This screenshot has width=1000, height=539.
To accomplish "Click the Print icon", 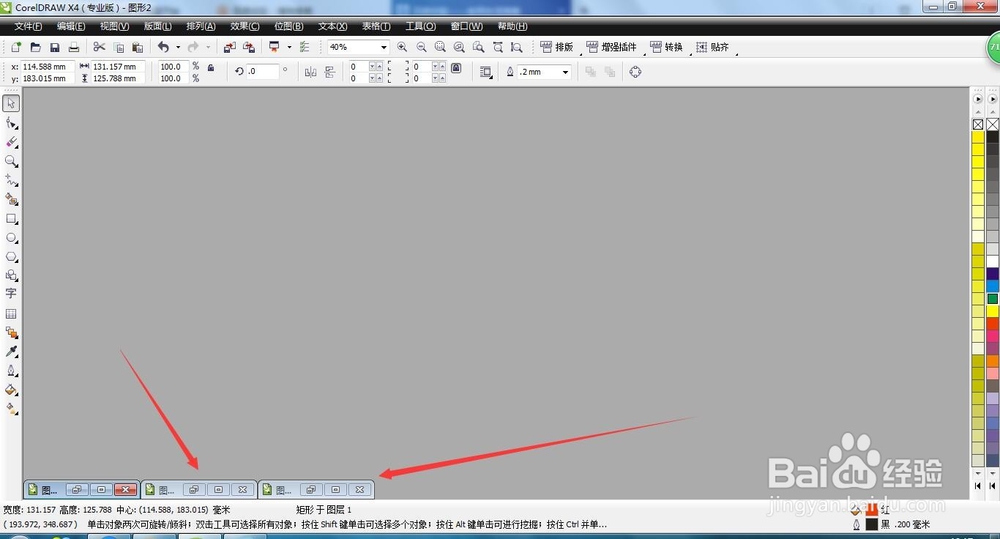I will 74,47.
